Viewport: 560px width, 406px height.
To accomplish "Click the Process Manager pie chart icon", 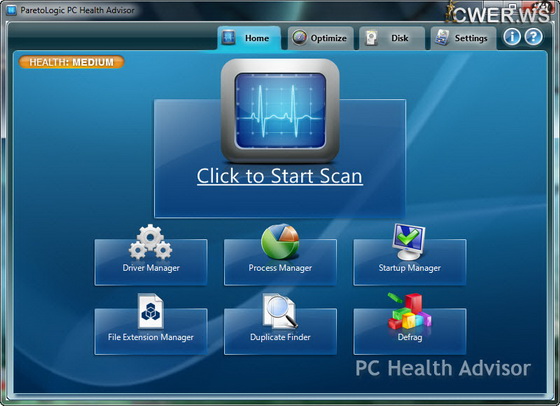I will (x=280, y=241).
